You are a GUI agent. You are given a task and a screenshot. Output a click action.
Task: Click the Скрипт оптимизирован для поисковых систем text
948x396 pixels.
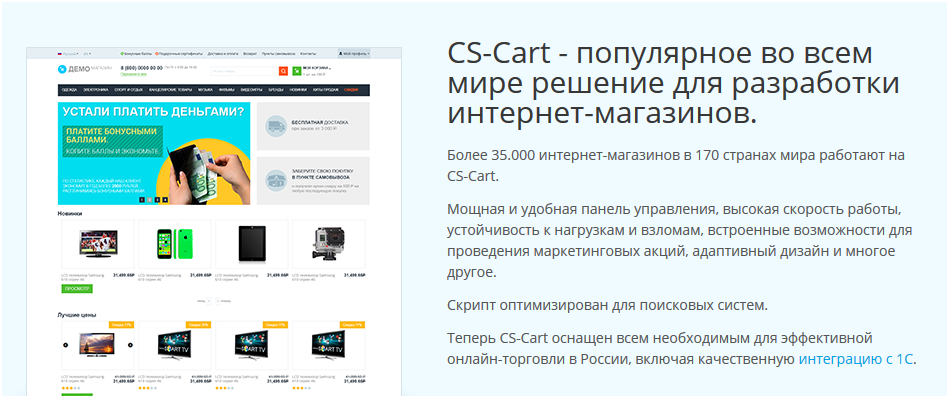pyautogui.click(x=607, y=305)
